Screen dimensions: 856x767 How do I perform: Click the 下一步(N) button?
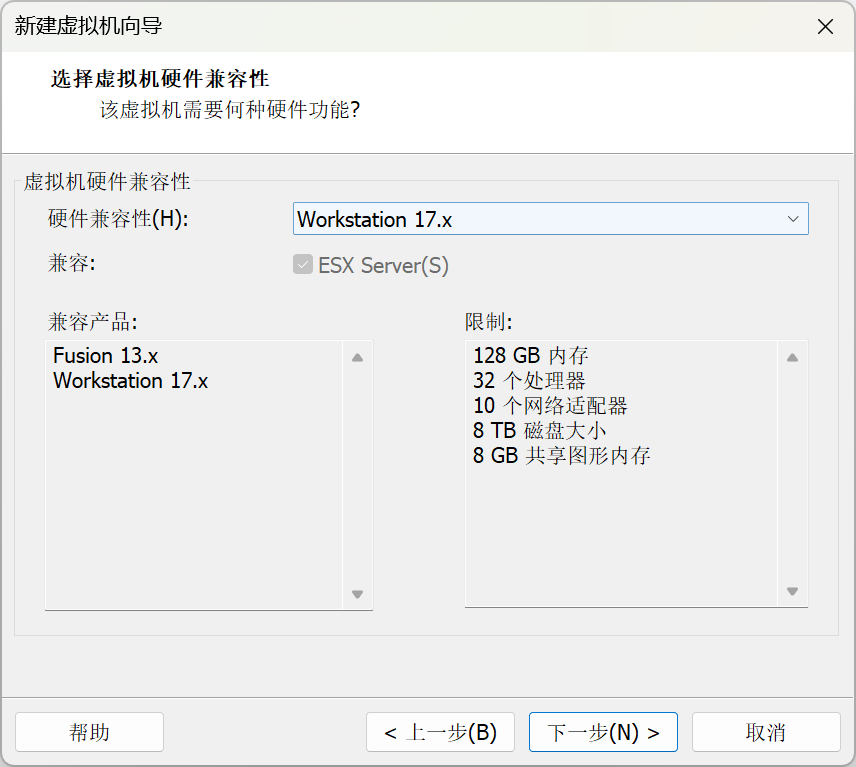602,732
